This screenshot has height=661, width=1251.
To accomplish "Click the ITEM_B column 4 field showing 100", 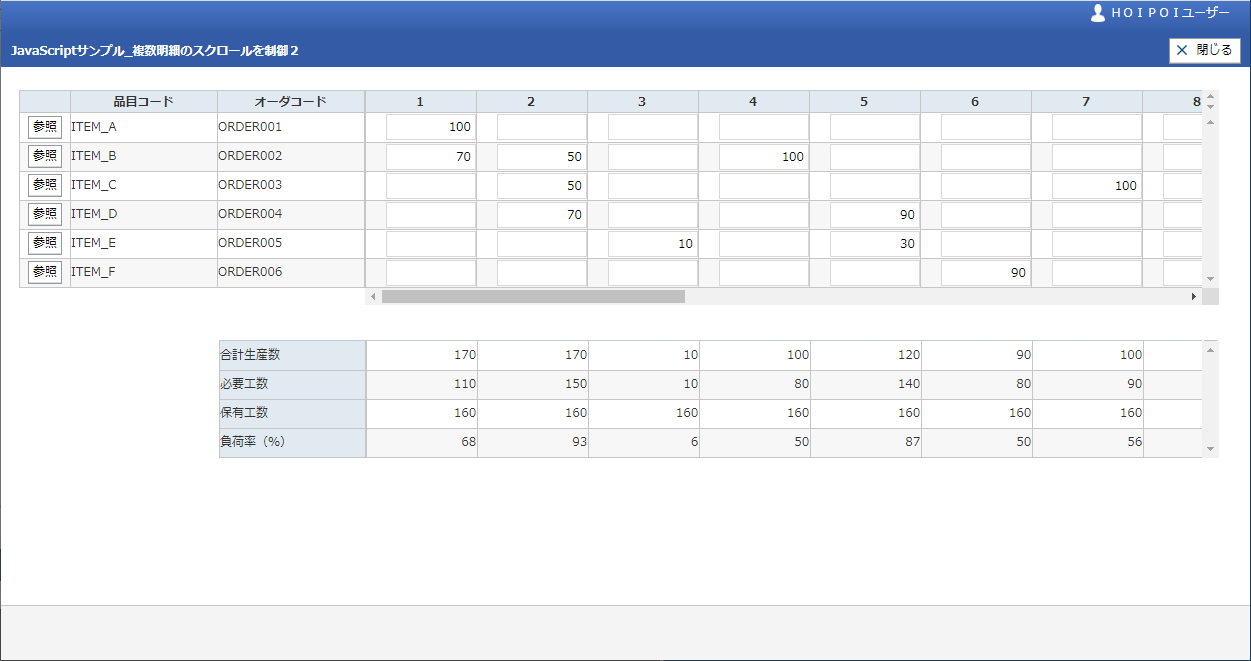I will pos(764,156).
